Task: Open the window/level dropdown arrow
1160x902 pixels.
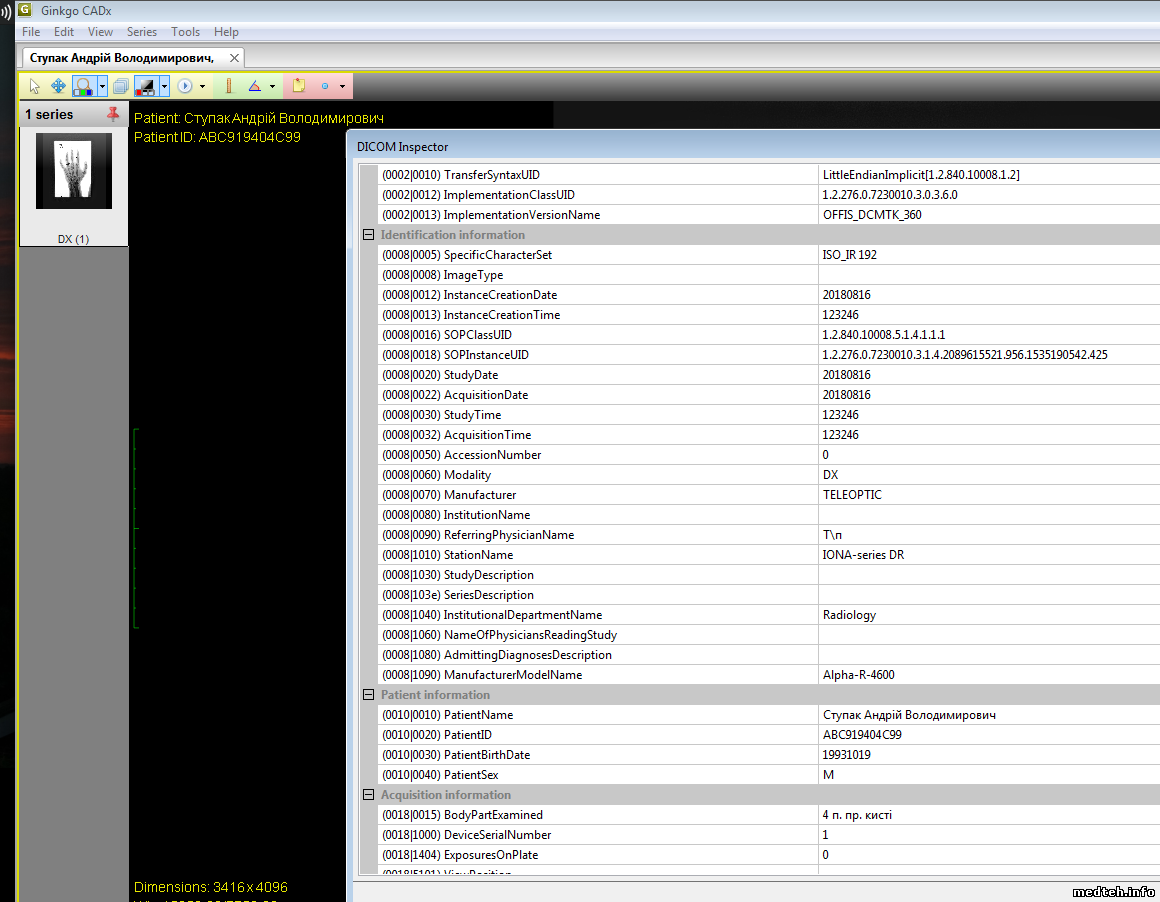Action: coord(164,86)
